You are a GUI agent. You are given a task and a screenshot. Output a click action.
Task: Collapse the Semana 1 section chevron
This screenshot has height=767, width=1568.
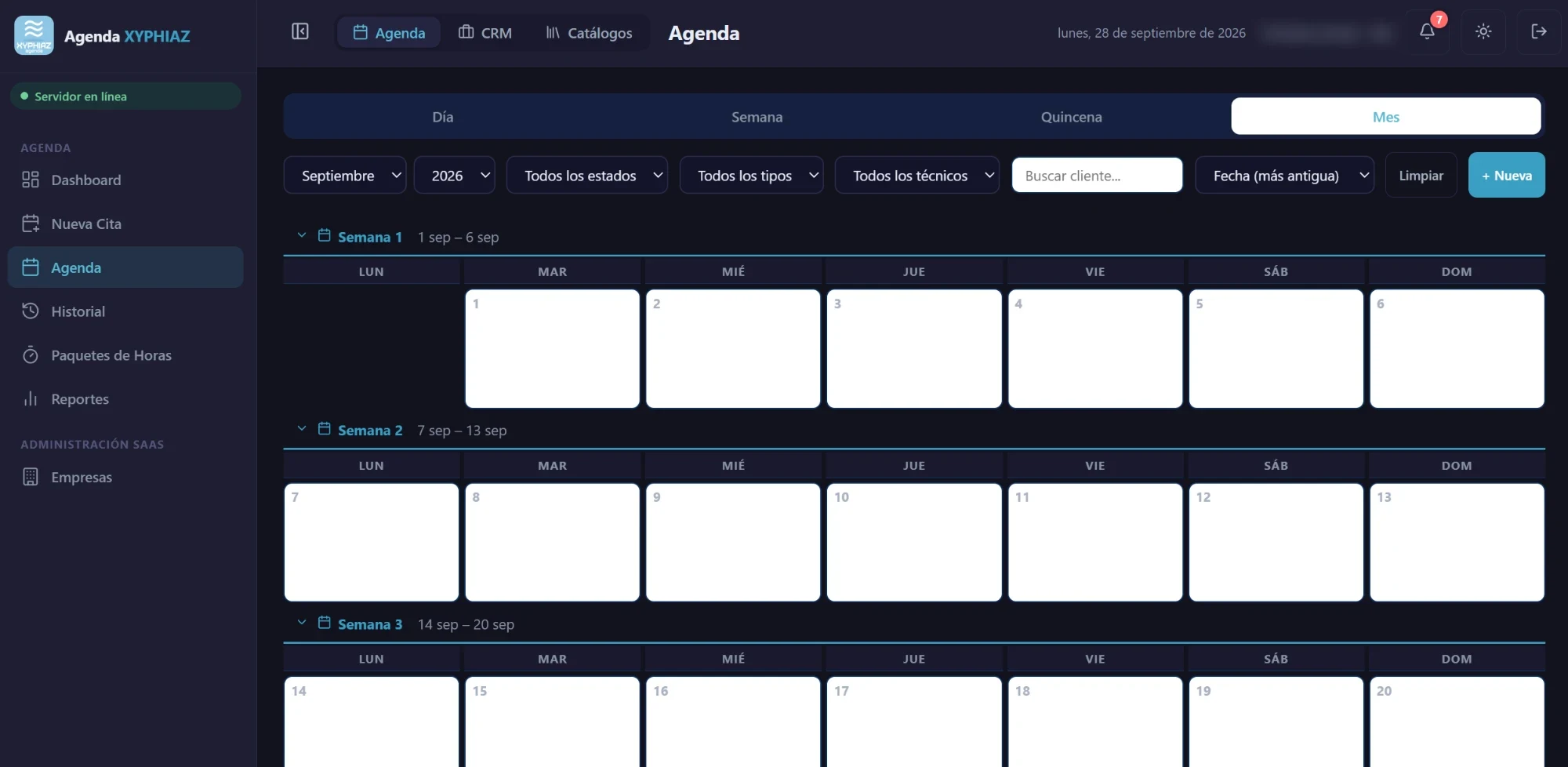click(302, 235)
